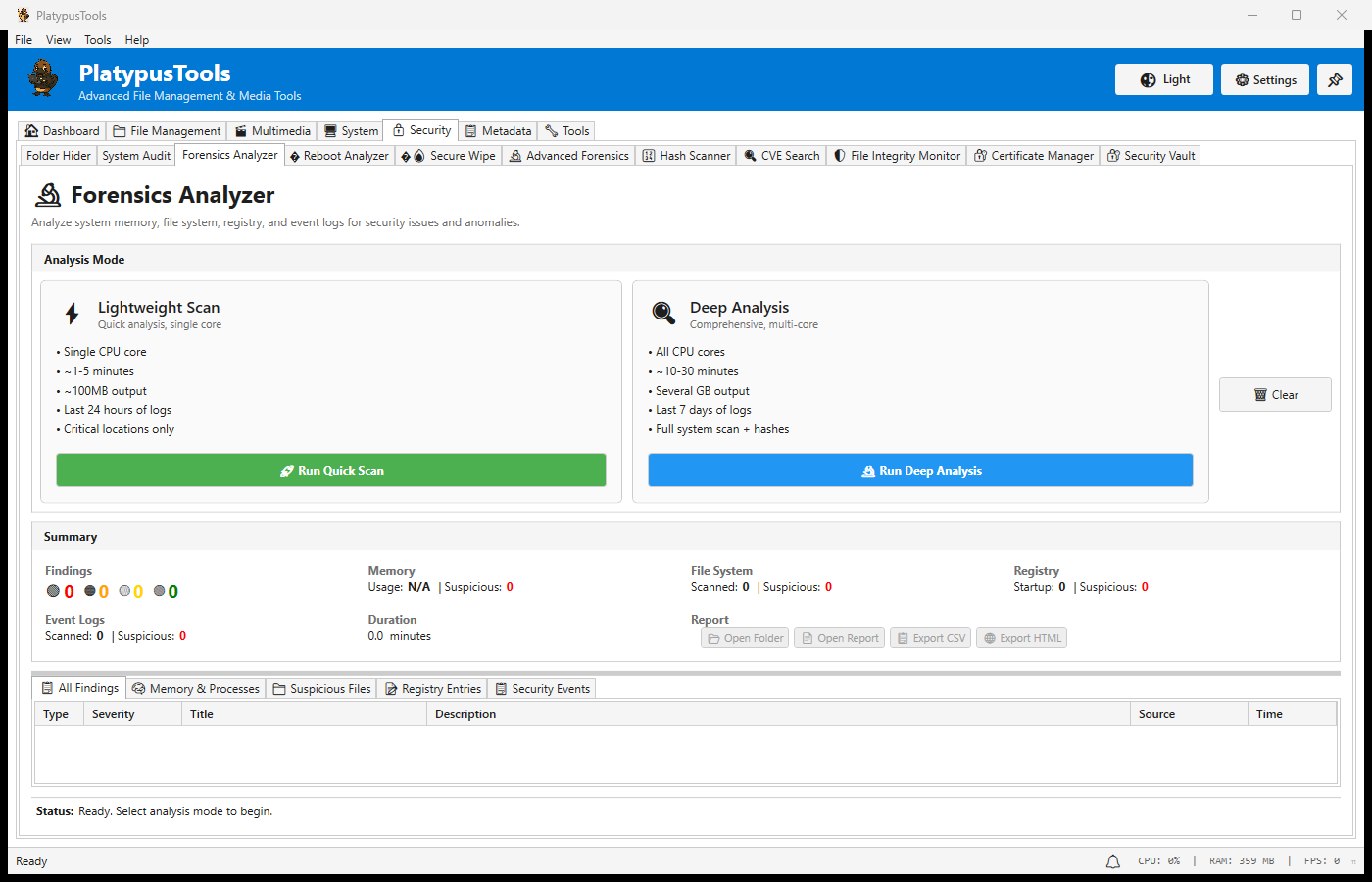Switch to the Dashboard tab
Viewport: 1372px width, 882px height.
(62, 131)
